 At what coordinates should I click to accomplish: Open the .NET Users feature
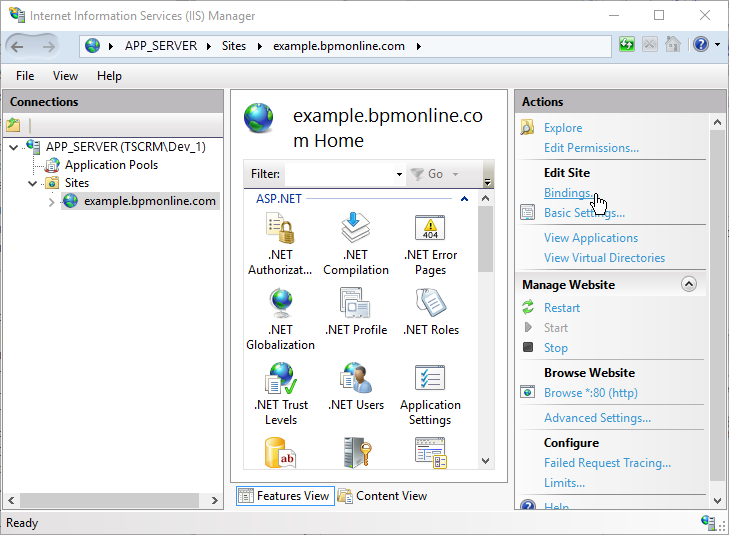(x=356, y=378)
